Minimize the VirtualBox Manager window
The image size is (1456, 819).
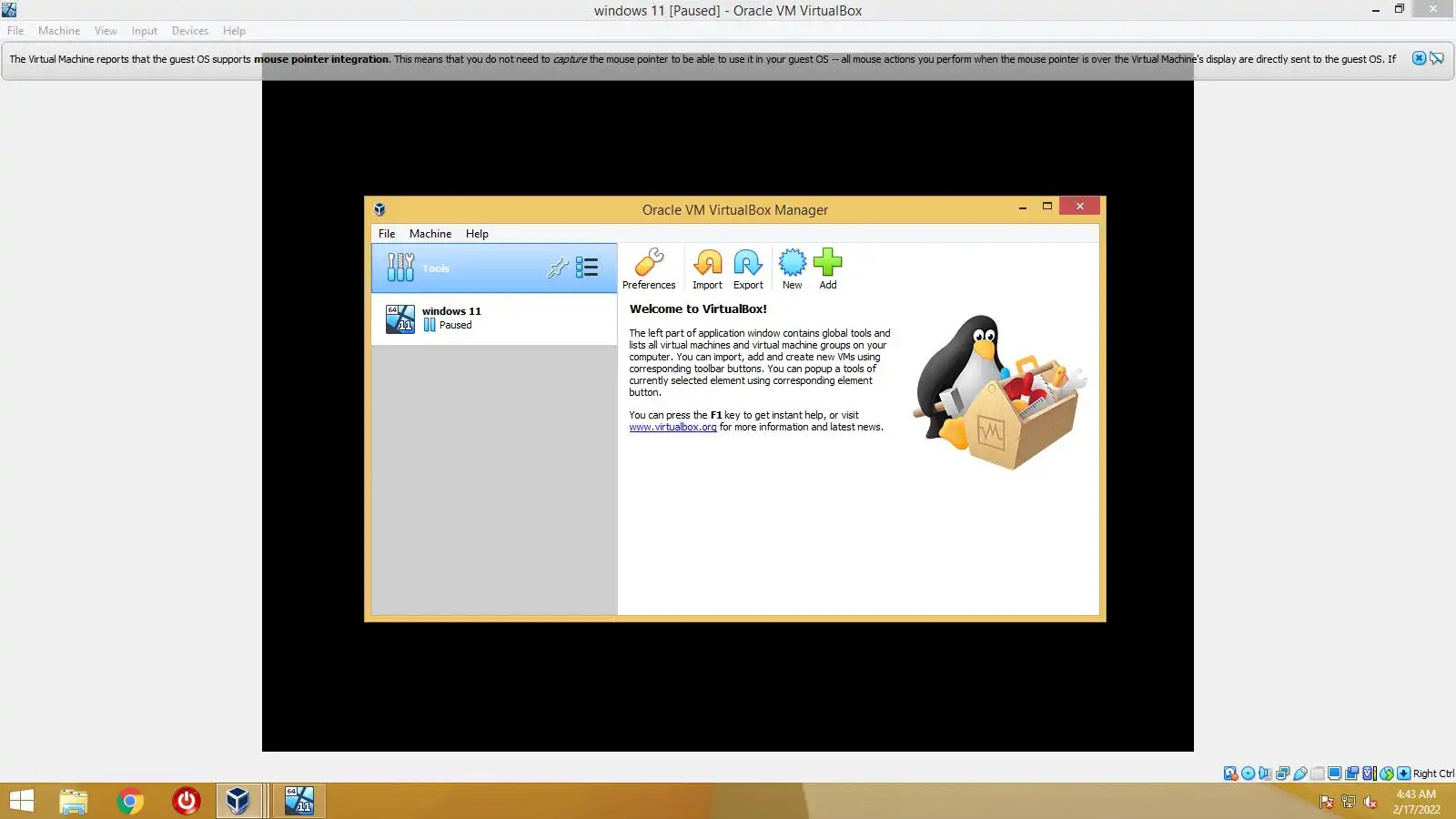[1023, 207]
